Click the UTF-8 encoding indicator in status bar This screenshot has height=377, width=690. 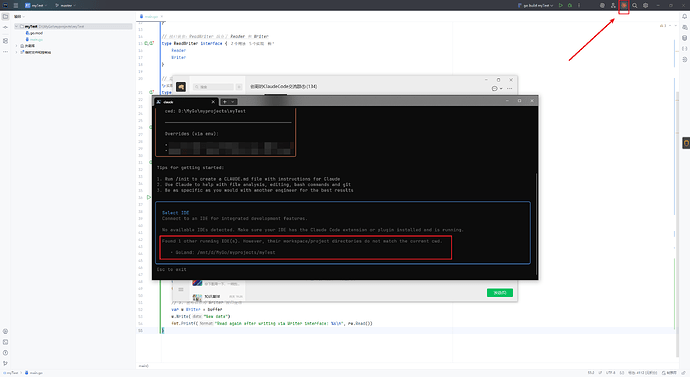611,373
